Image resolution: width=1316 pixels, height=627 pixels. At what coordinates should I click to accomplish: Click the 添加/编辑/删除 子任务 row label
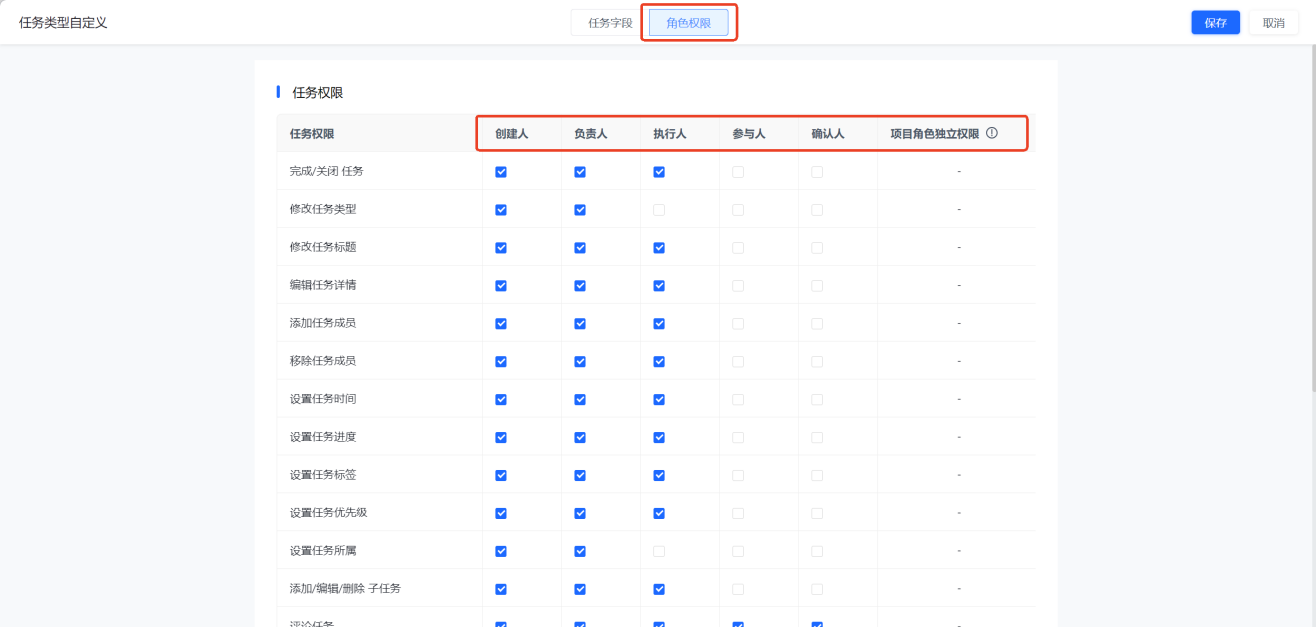(345, 589)
